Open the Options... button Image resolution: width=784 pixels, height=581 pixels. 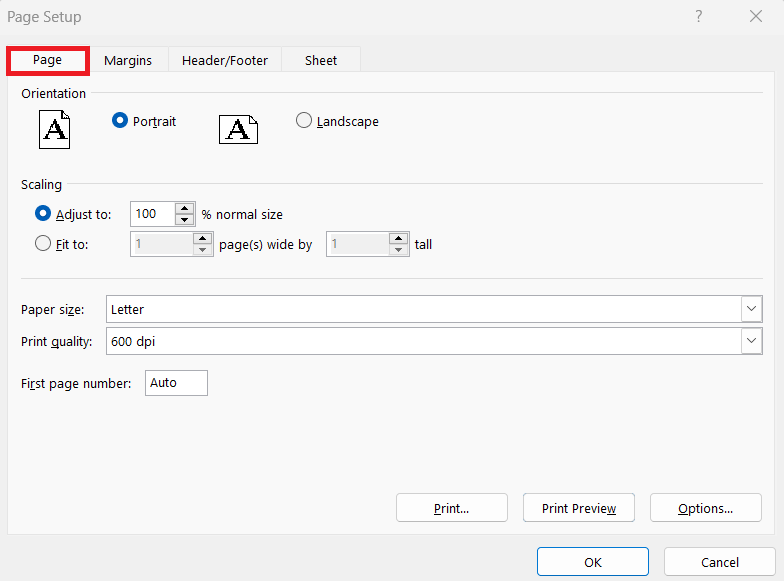point(706,508)
